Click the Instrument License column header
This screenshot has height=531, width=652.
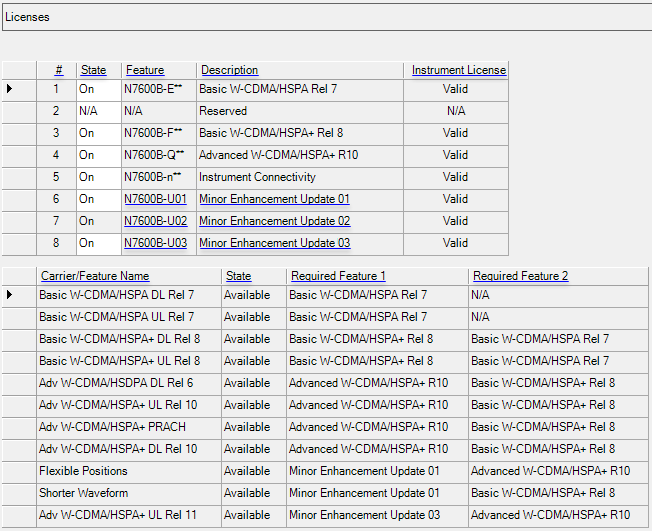(459, 70)
